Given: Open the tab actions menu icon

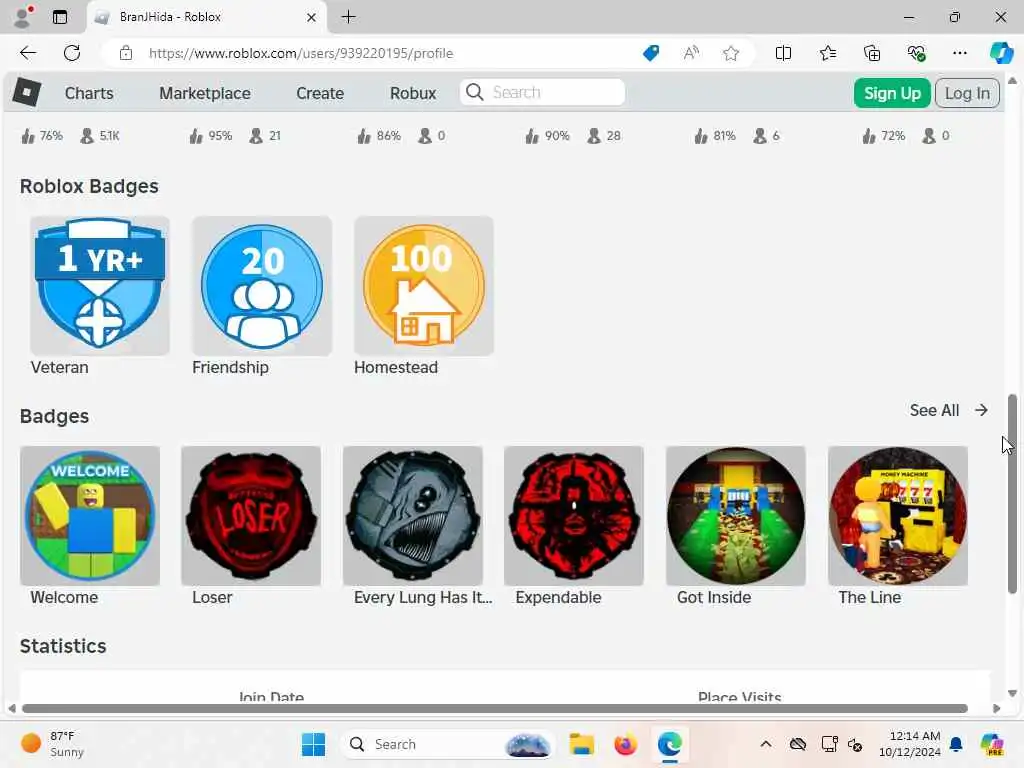Looking at the screenshot, I should coord(60,17).
